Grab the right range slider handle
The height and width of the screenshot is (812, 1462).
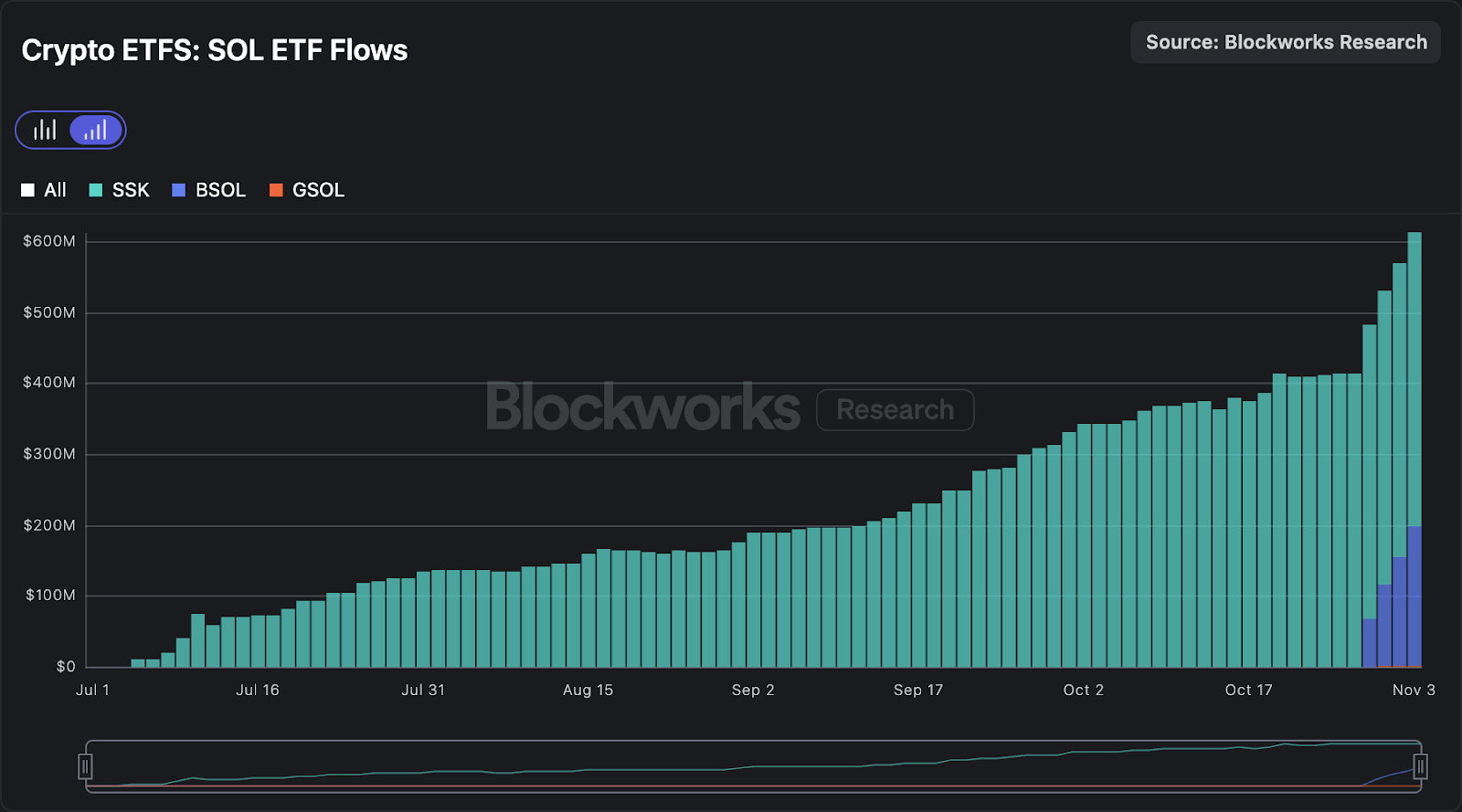point(1420,766)
